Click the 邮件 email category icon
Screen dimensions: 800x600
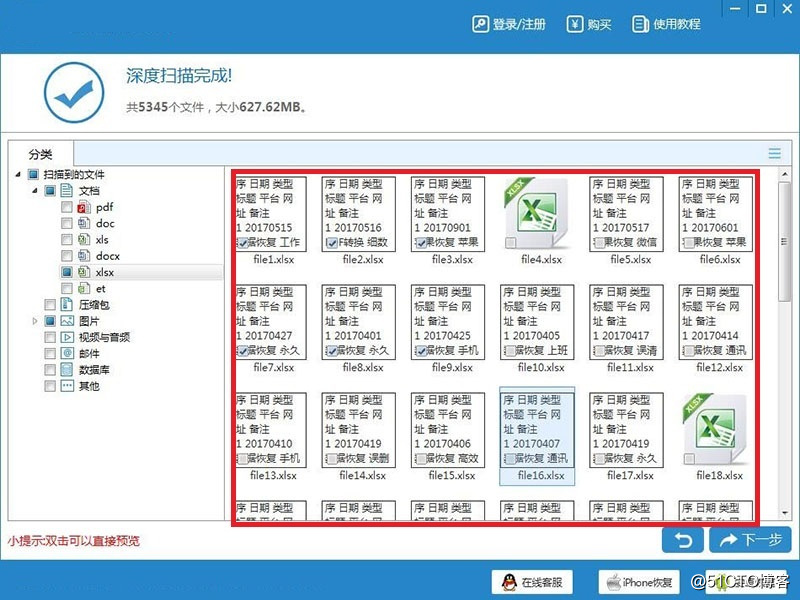pos(67,353)
